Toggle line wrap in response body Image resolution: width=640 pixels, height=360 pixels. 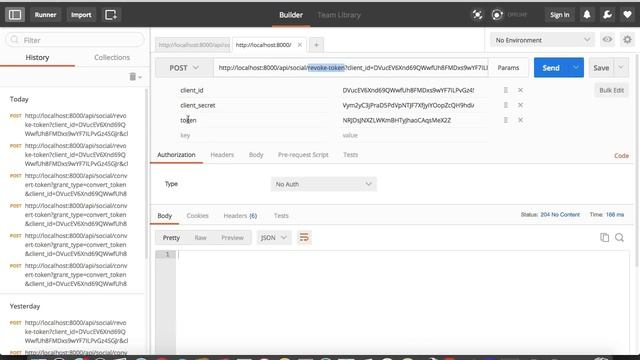point(304,237)
